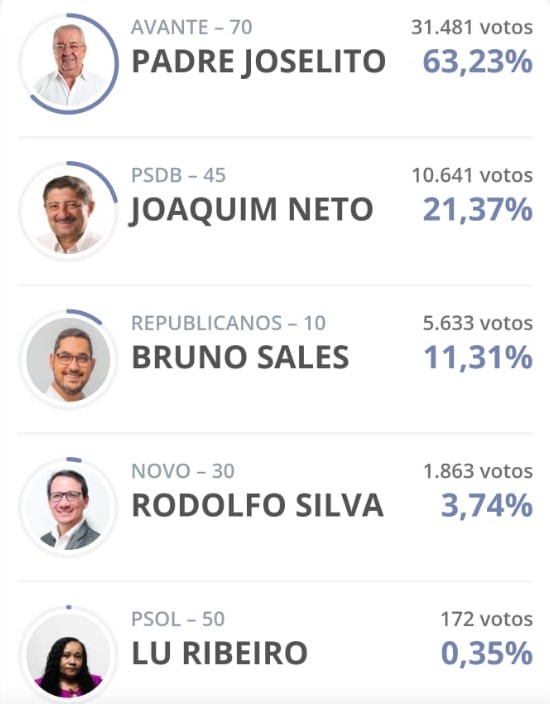Screen dimensions: 550x704
Task: Click the 3,74% percentage result
Action: click(487, 506)
